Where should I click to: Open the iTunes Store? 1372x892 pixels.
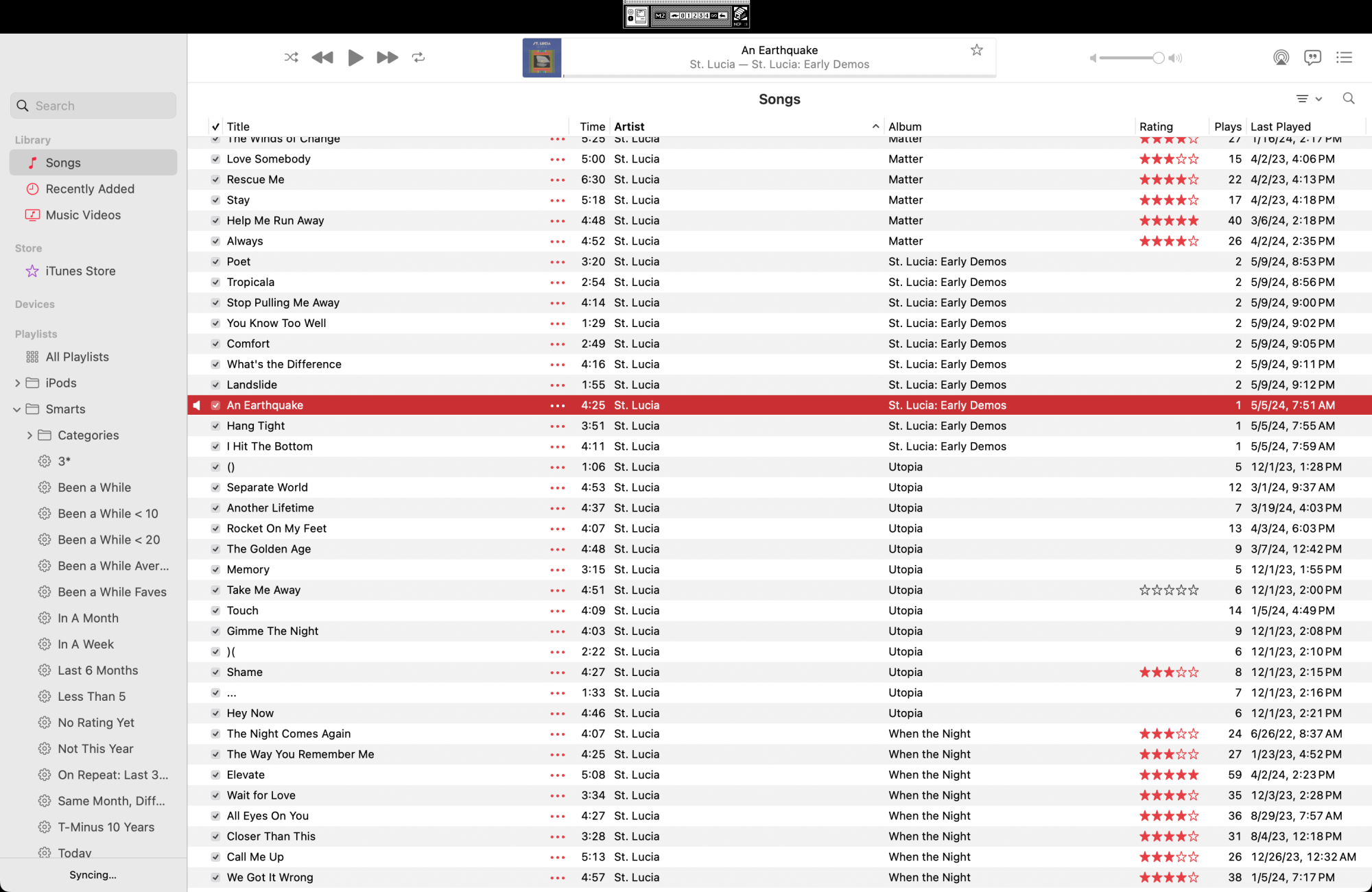[93, 271]
